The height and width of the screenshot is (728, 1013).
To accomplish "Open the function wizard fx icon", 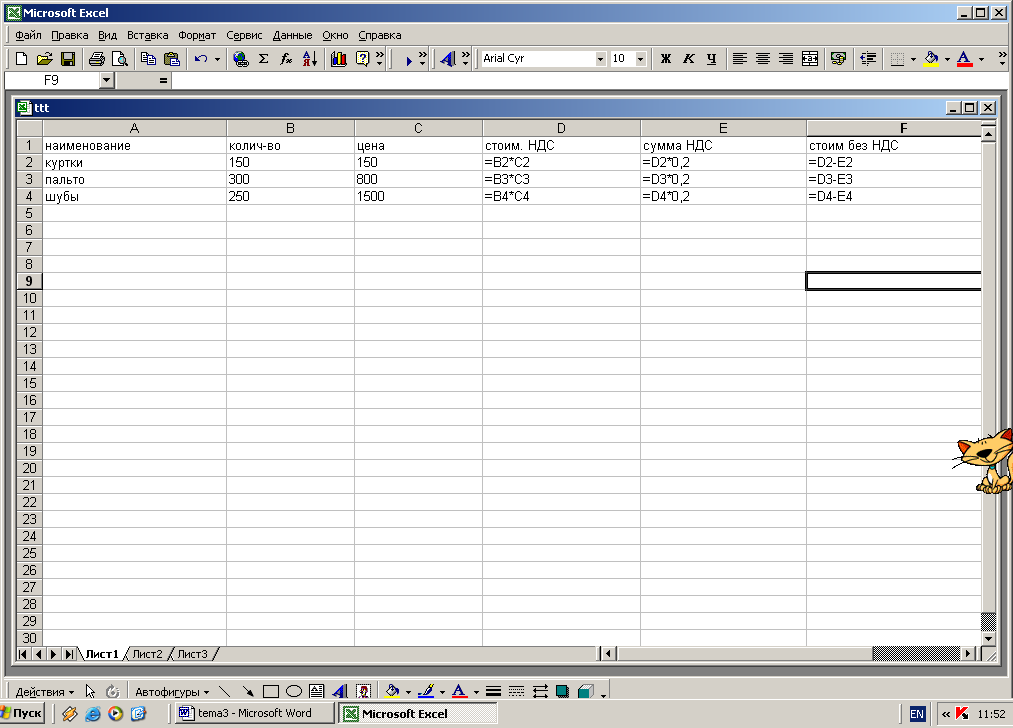I will (x=286, y=59).
